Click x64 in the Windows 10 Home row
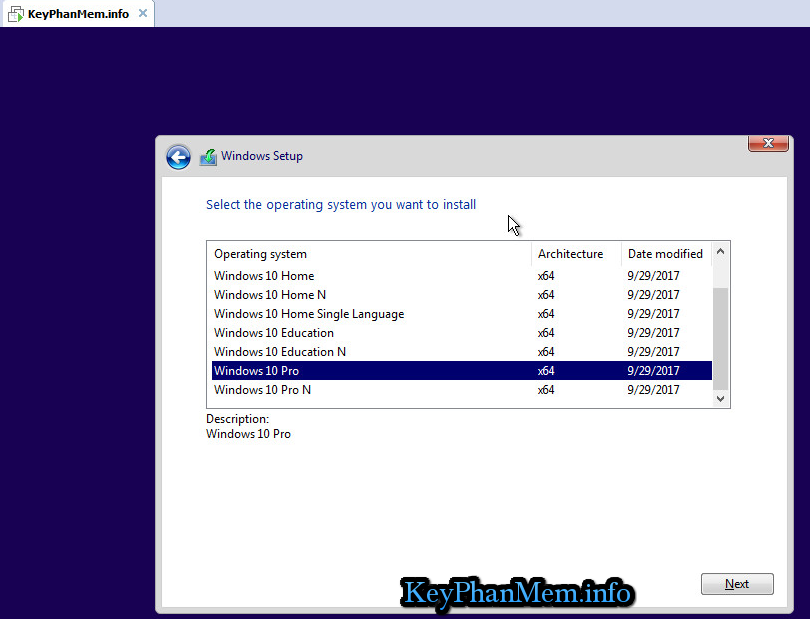 (546, 276)
